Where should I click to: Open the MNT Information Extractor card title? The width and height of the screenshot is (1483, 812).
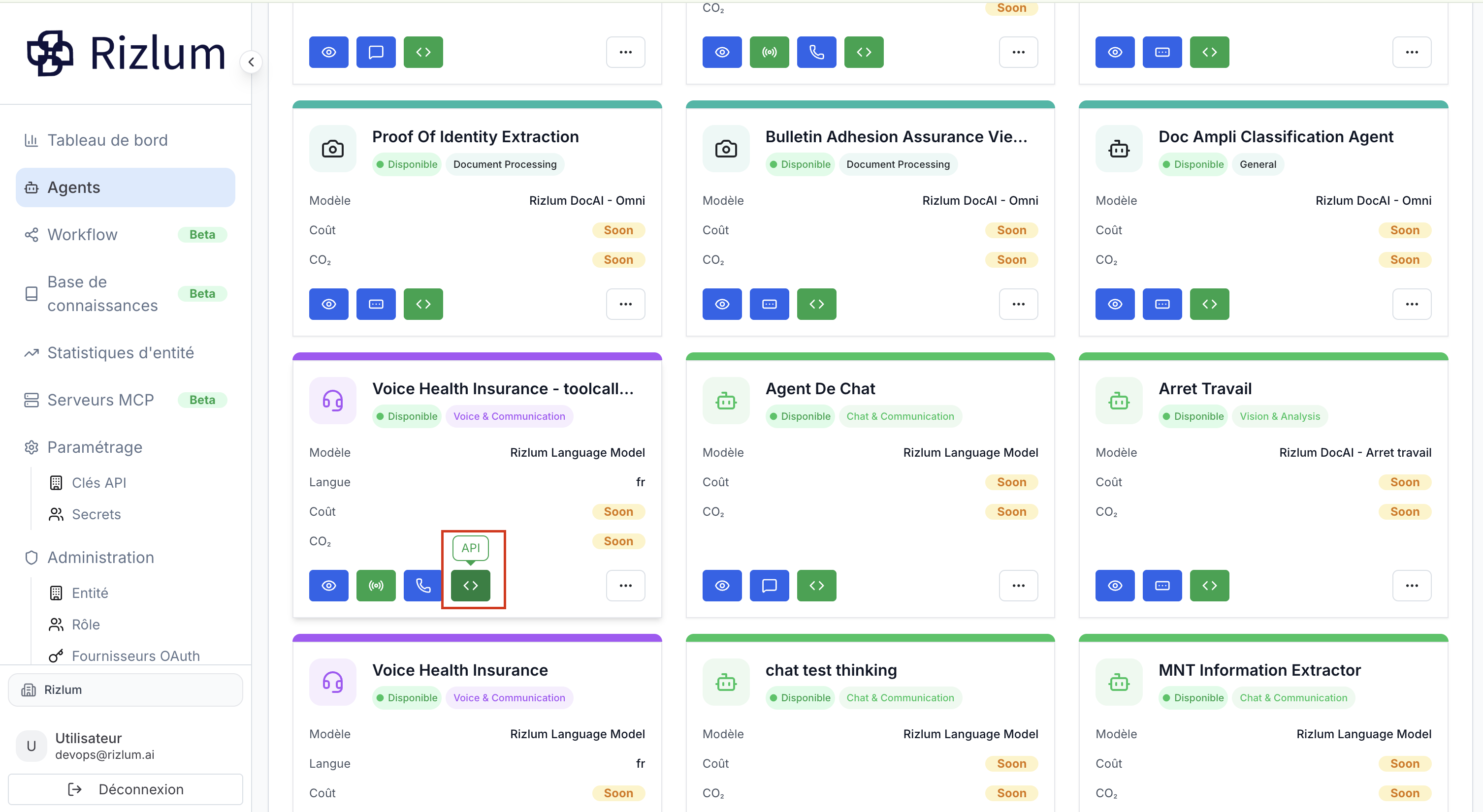point(1259,670)
